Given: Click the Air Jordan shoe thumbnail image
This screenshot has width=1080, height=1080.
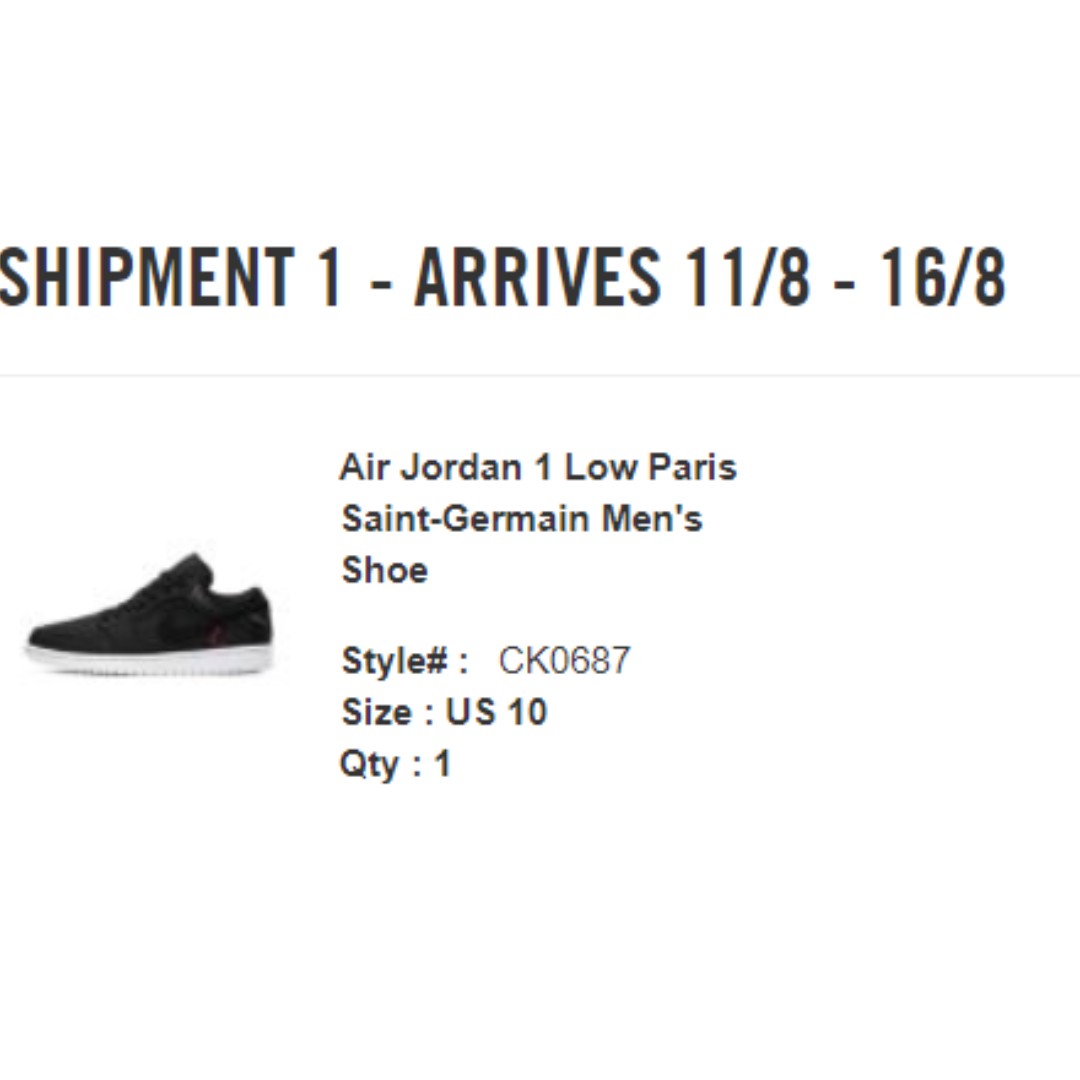Looking at the screenshot, I should [150, 614].
